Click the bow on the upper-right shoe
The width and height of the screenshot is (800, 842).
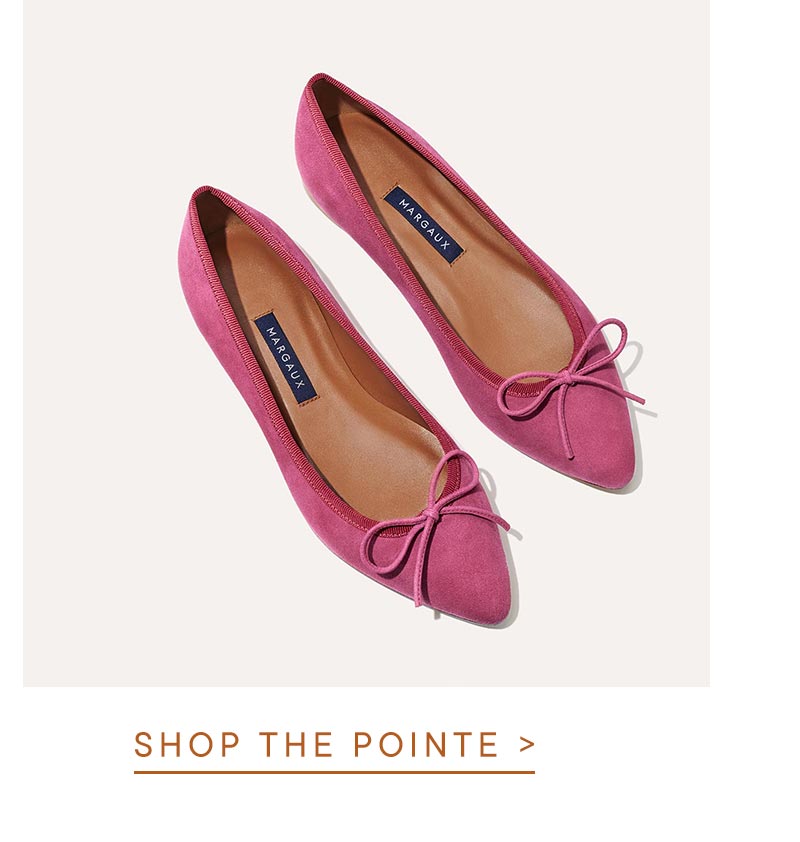click(x=569, y=388)
